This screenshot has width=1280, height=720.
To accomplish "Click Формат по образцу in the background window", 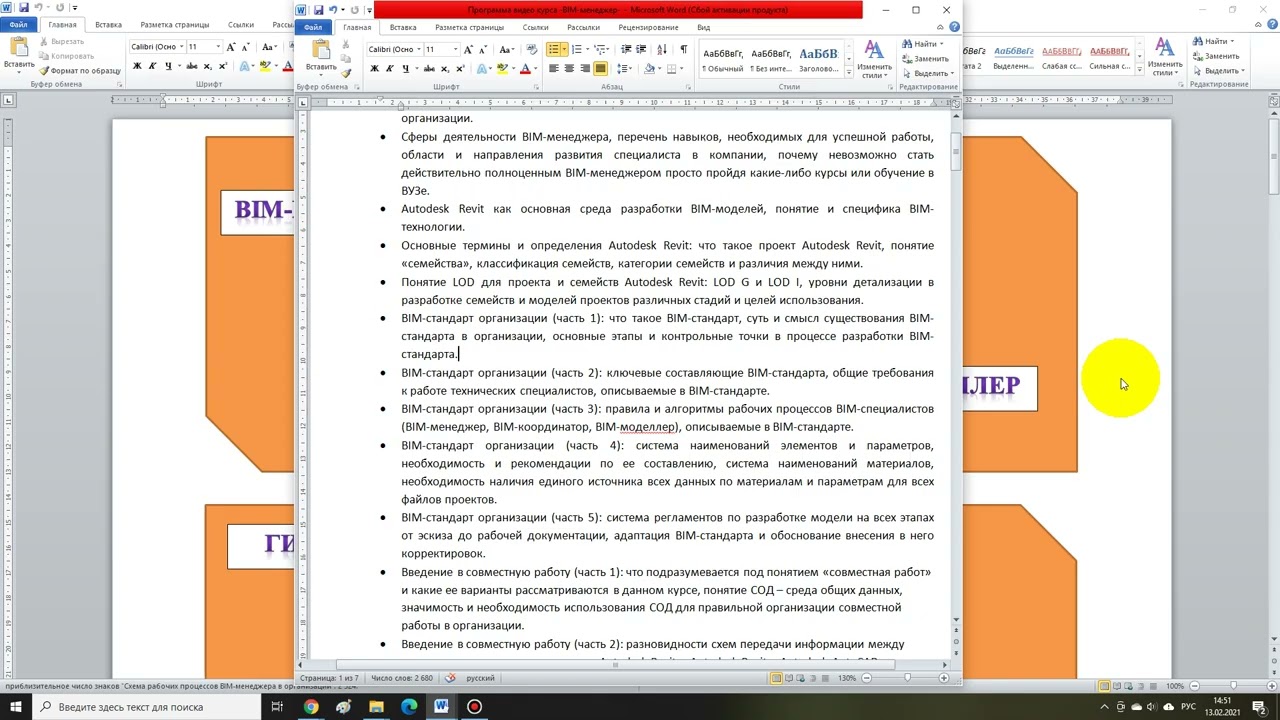I will pos(79,71).
